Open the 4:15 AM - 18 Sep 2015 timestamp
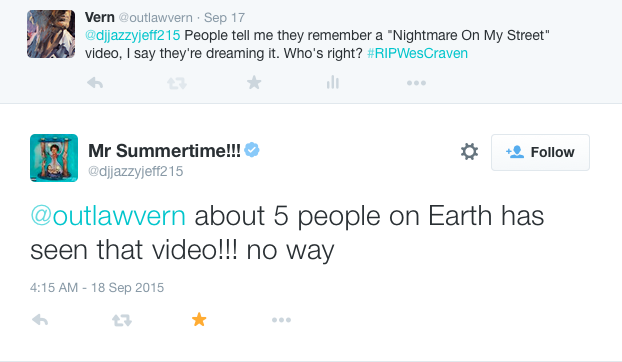The image size is (622, 362). click(x=97, y=287)
